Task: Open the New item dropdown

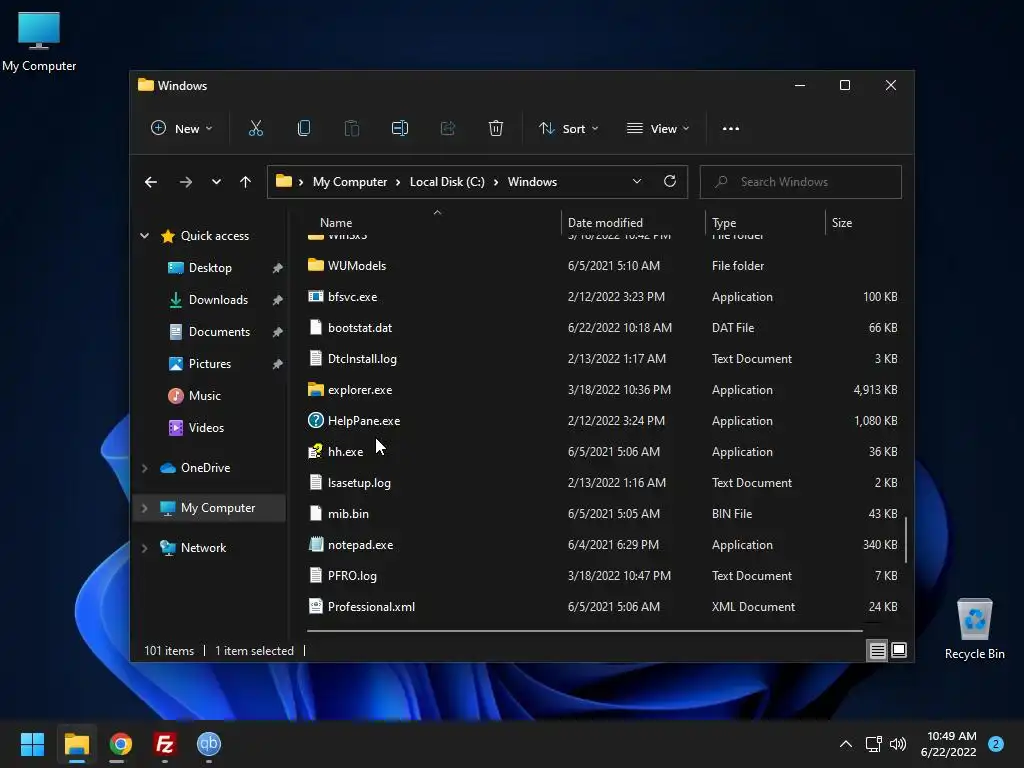Action: [182, 129]
